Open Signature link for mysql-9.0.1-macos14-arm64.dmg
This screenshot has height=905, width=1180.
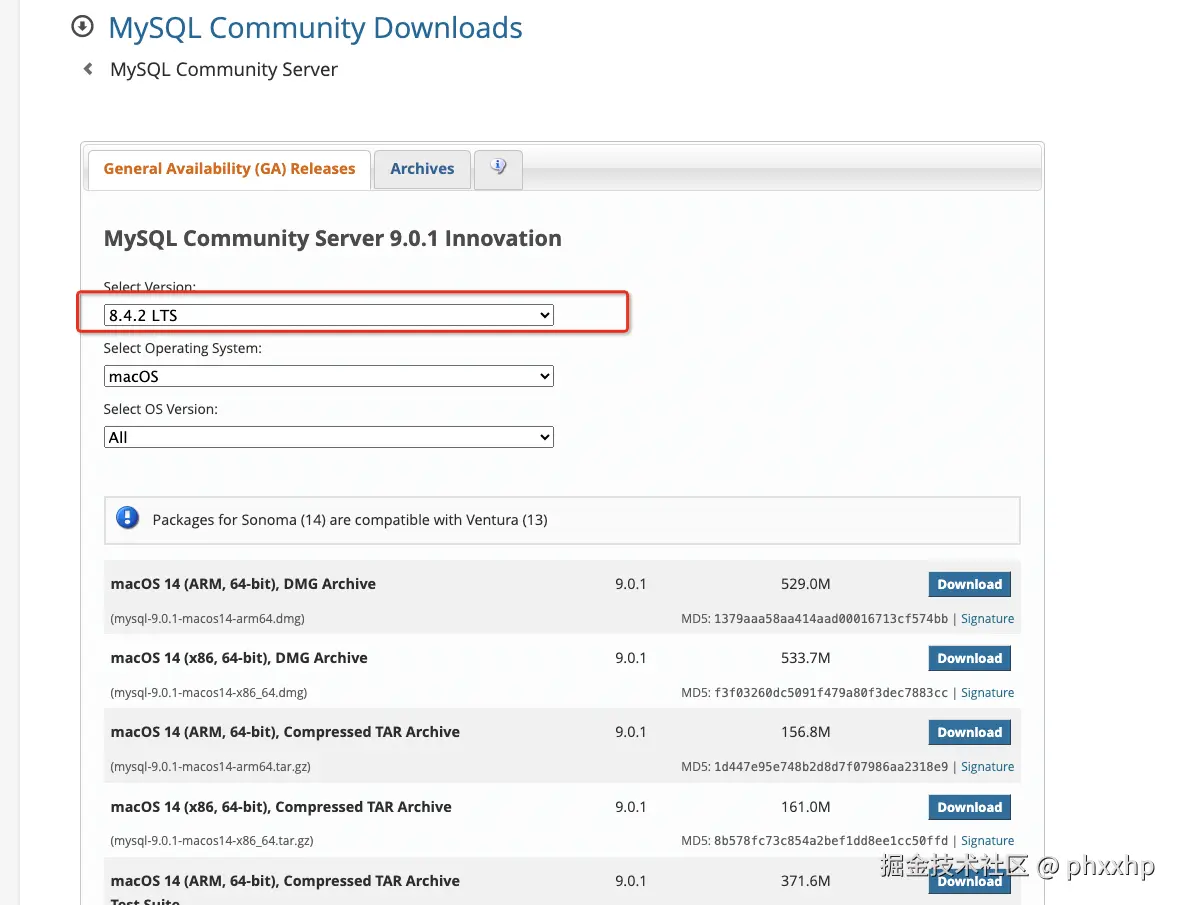coord(987,618)
